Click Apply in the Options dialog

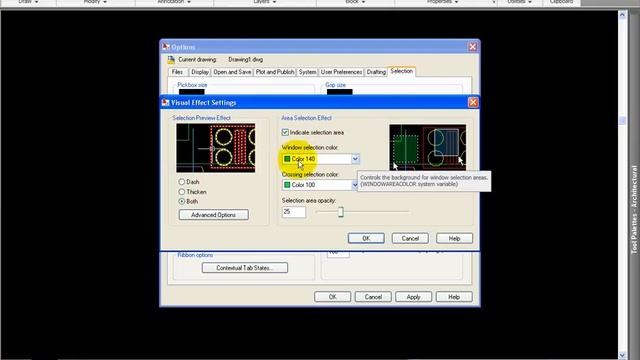[x=413, y=297]
